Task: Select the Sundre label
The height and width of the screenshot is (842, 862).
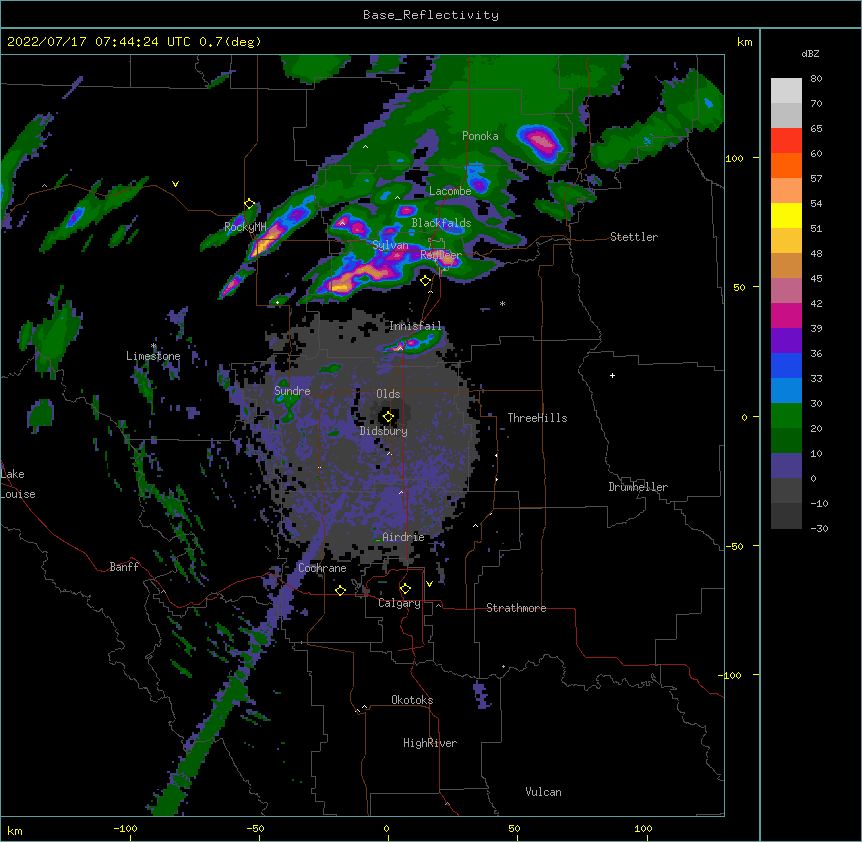Action: click(x=292, y=391)
